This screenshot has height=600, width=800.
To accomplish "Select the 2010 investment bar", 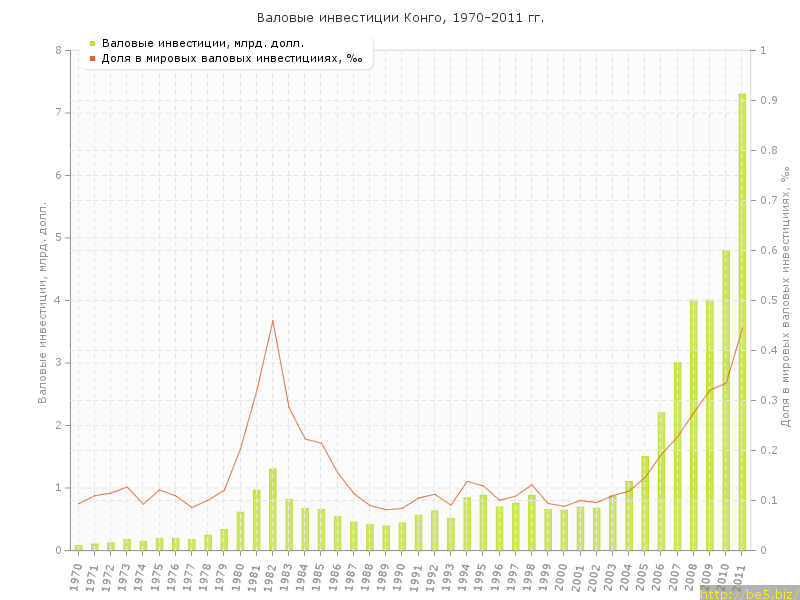I will click(726, 400).
